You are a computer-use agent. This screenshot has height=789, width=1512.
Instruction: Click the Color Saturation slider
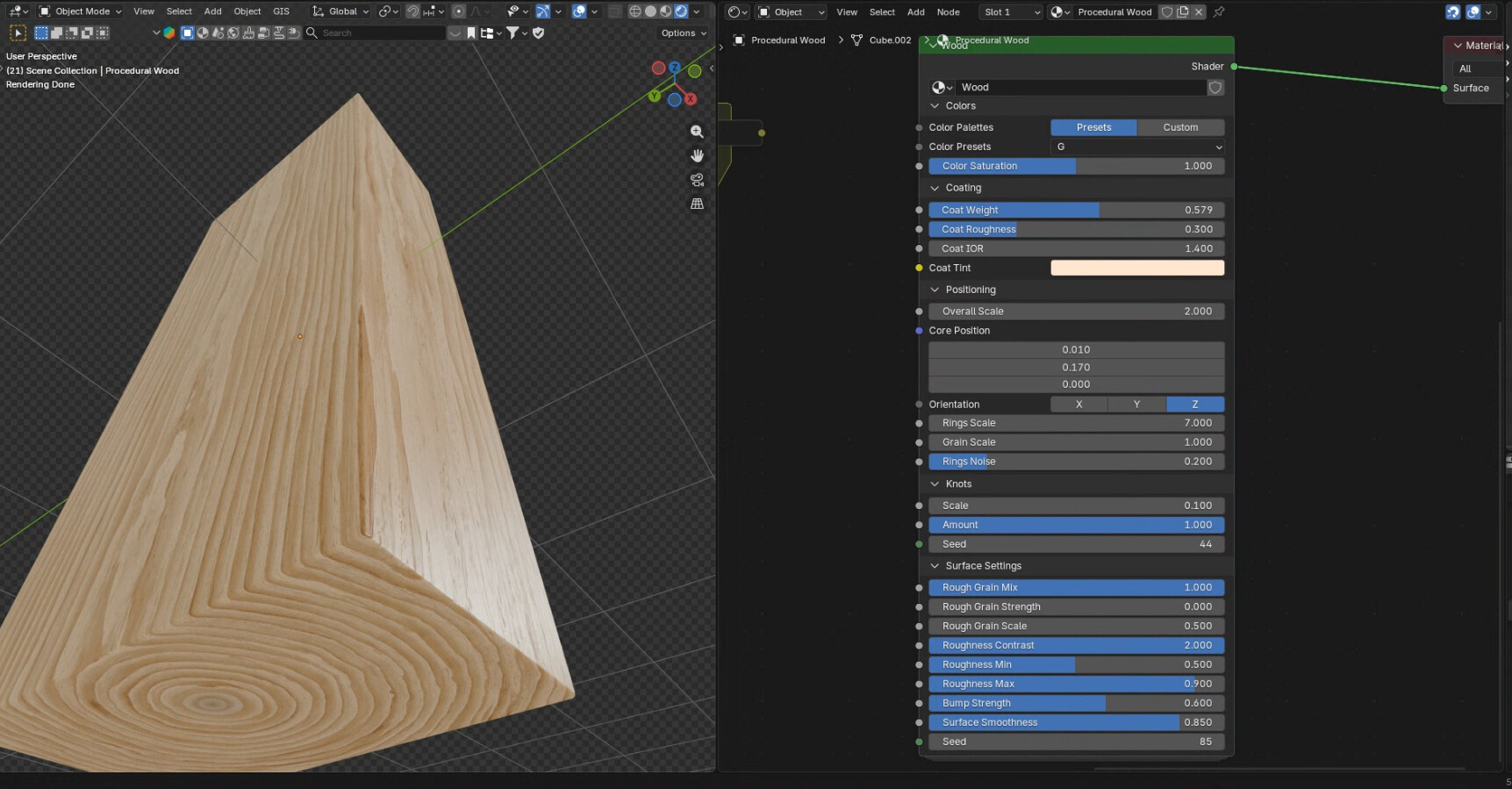[1077, 167]
